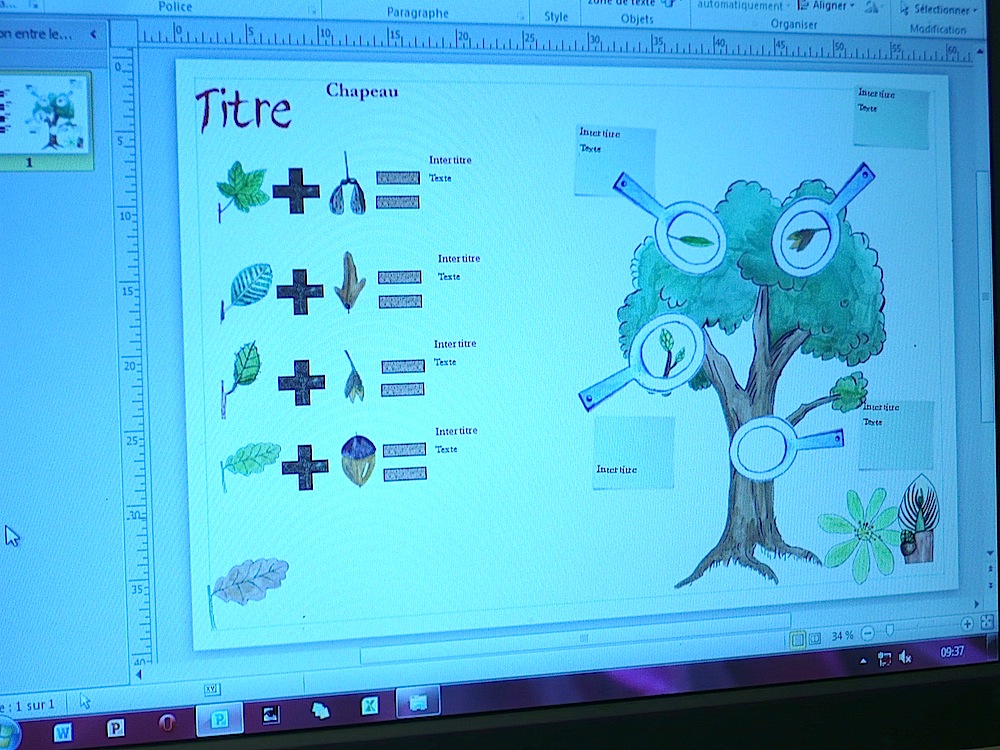1000x750 pixels.
Task: Click vertical scrollbar up arrow
Action: click(980, 52)
